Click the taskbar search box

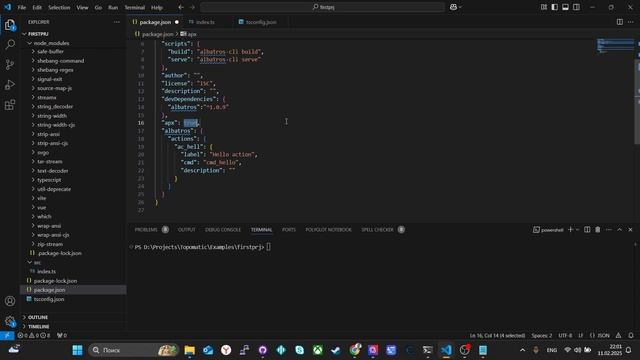(x=133, y=350)
